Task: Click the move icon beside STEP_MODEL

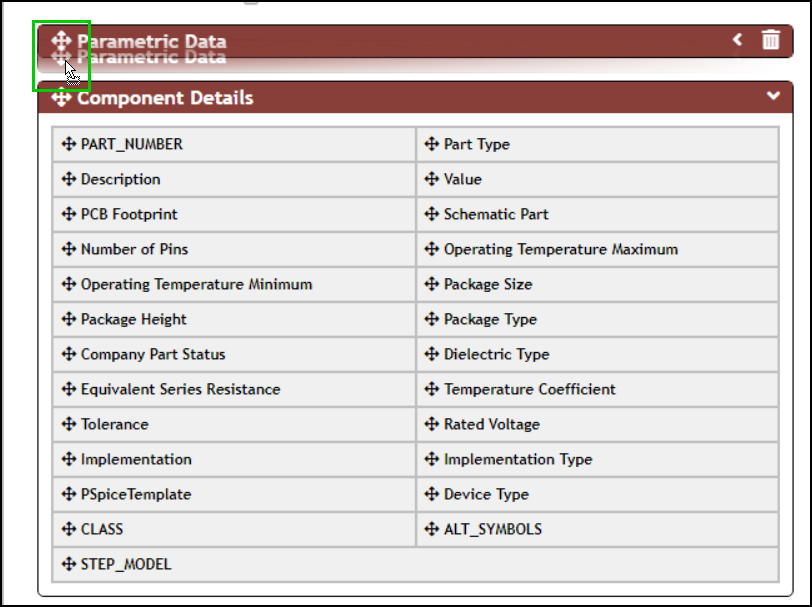Action: (x=68, y=564)
